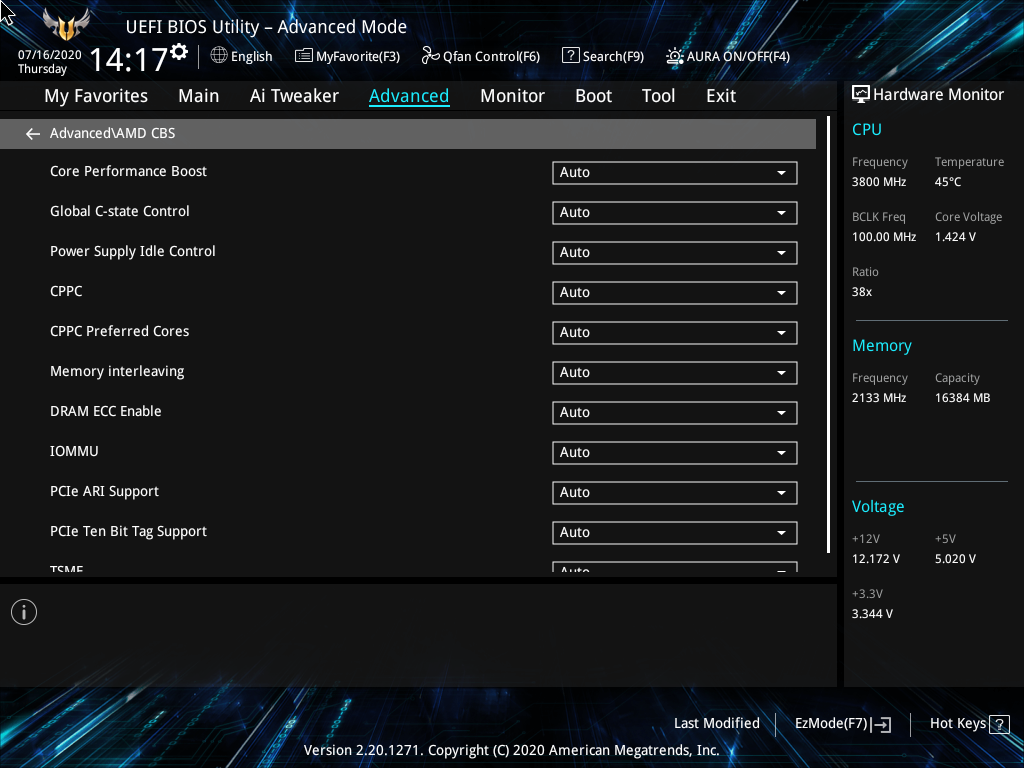Click the info icon in the help area
Image resolution: width=1024 pixels, height=768 pixels.
(24, 612)
